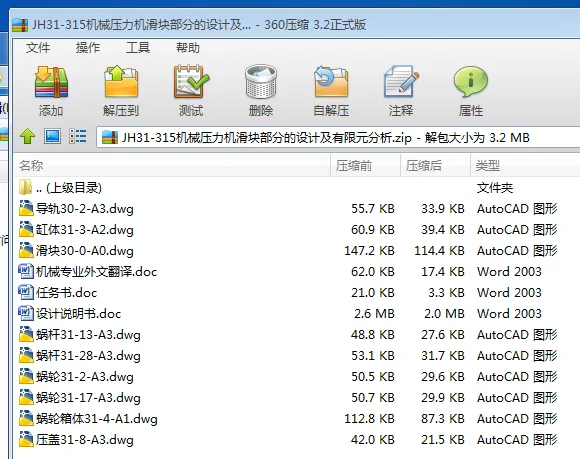Image resolution: width=580 pixels, height=459 pixels.
Task: Select file name 导轨30-2-A3.dwg
Action: [x=84, y=209]
